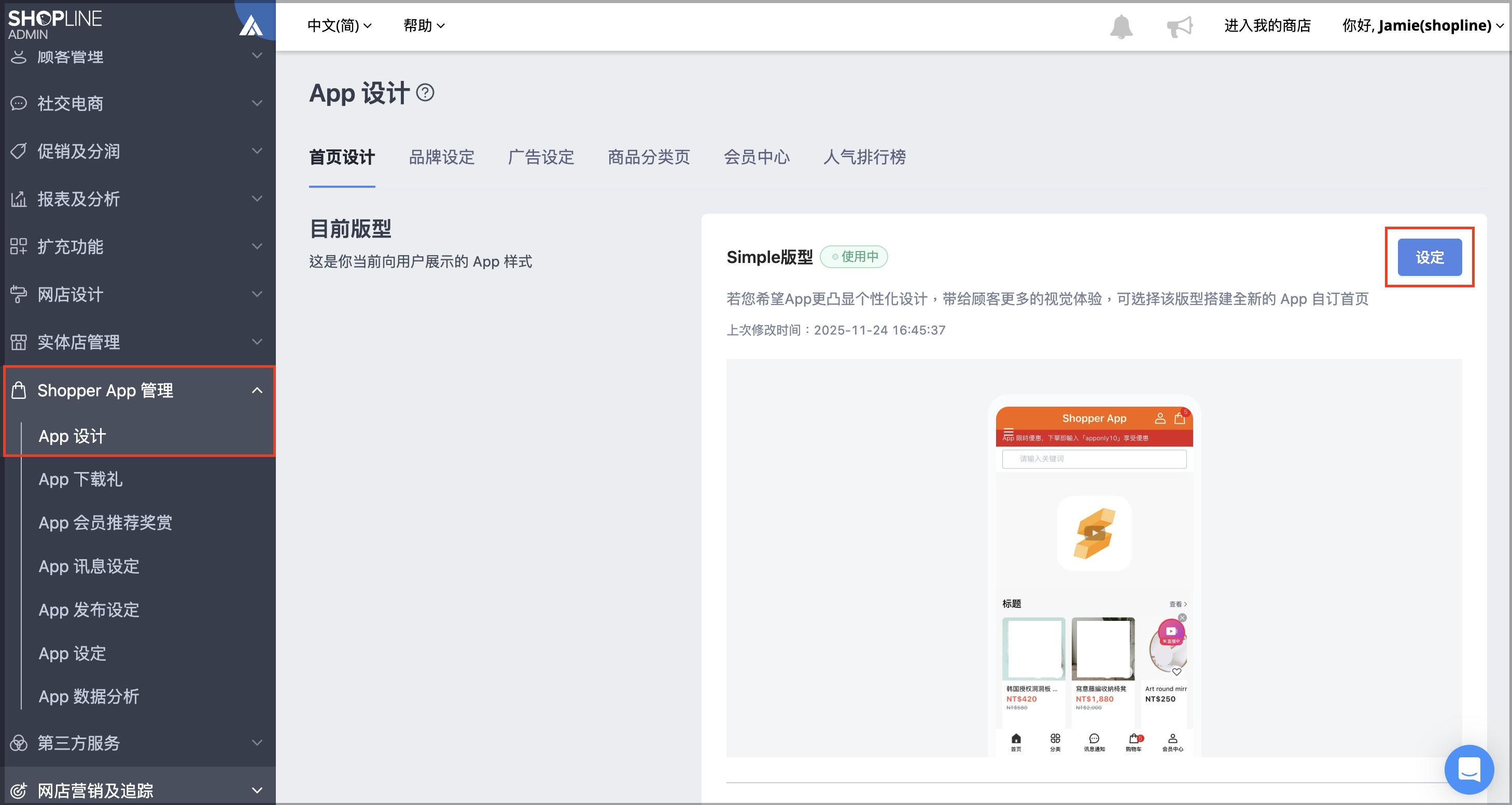Expand the 社交电商 menu
1512x805 pixels.
click(x=257, y=103)
